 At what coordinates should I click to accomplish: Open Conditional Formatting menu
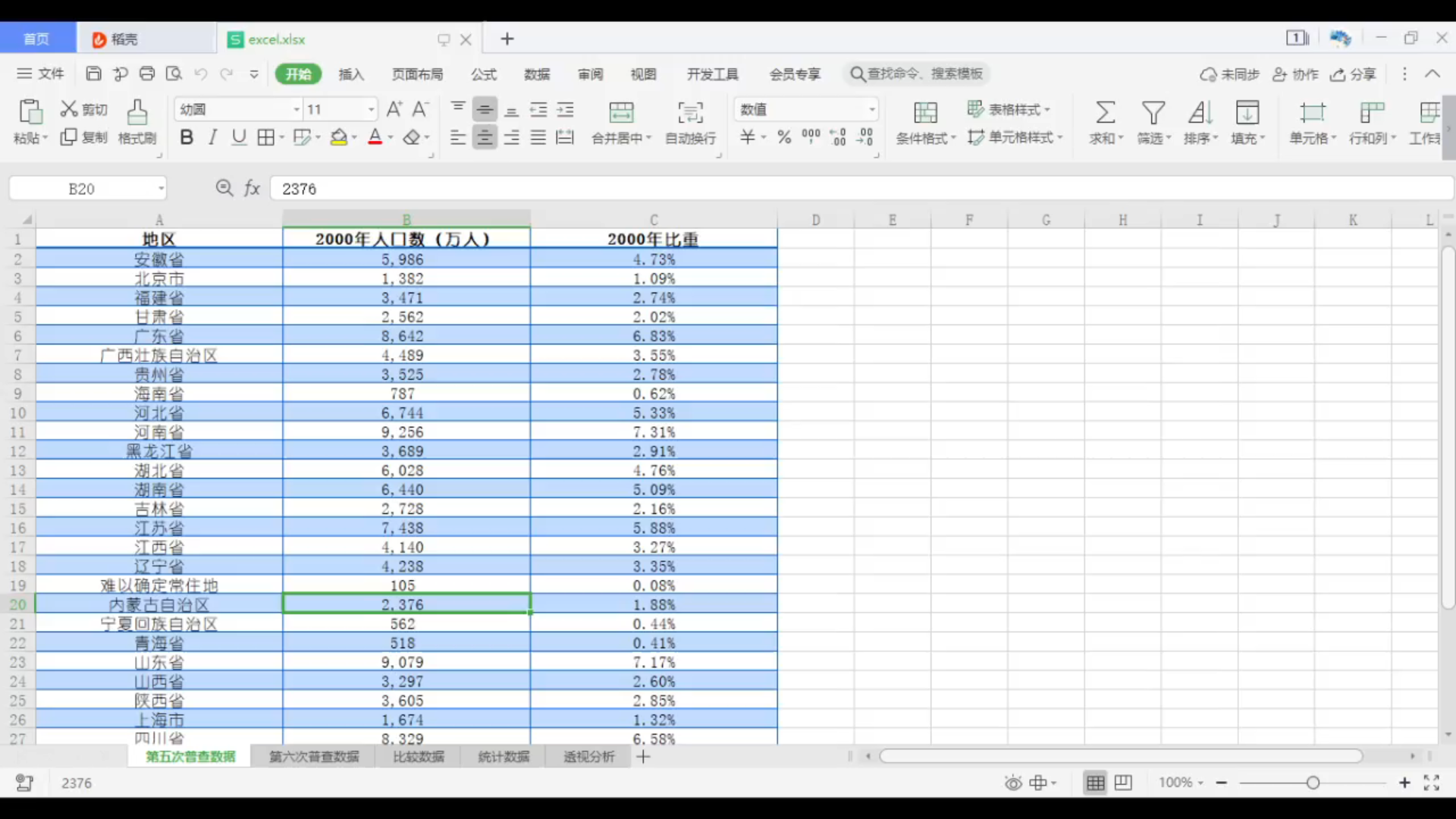926,122
